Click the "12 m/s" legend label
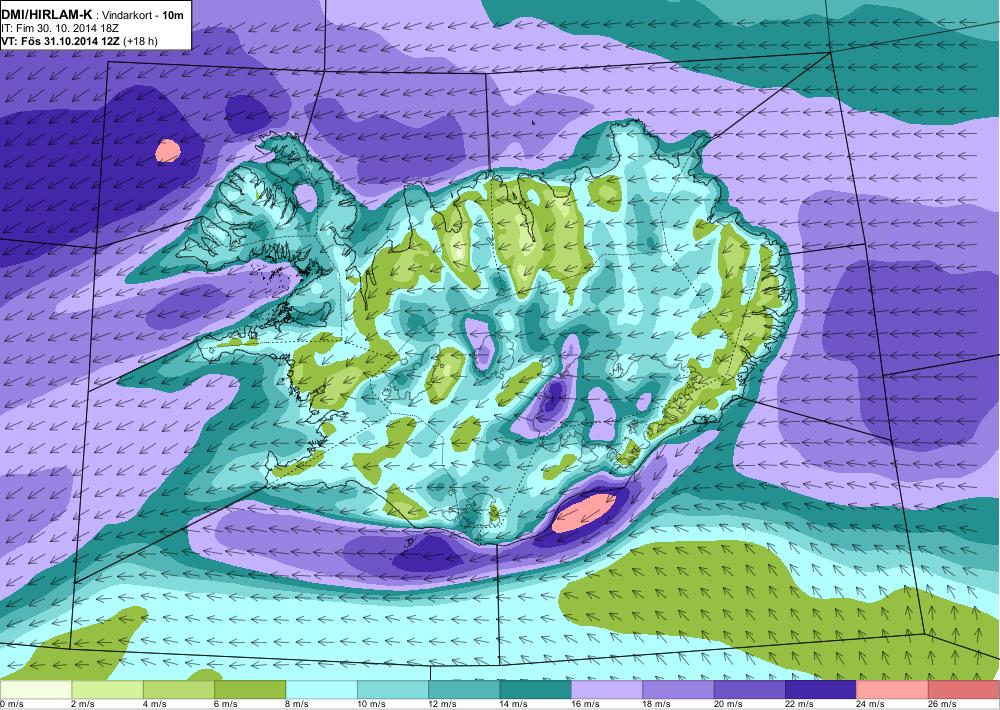1000x710 pixels. [x=443, y=704]
